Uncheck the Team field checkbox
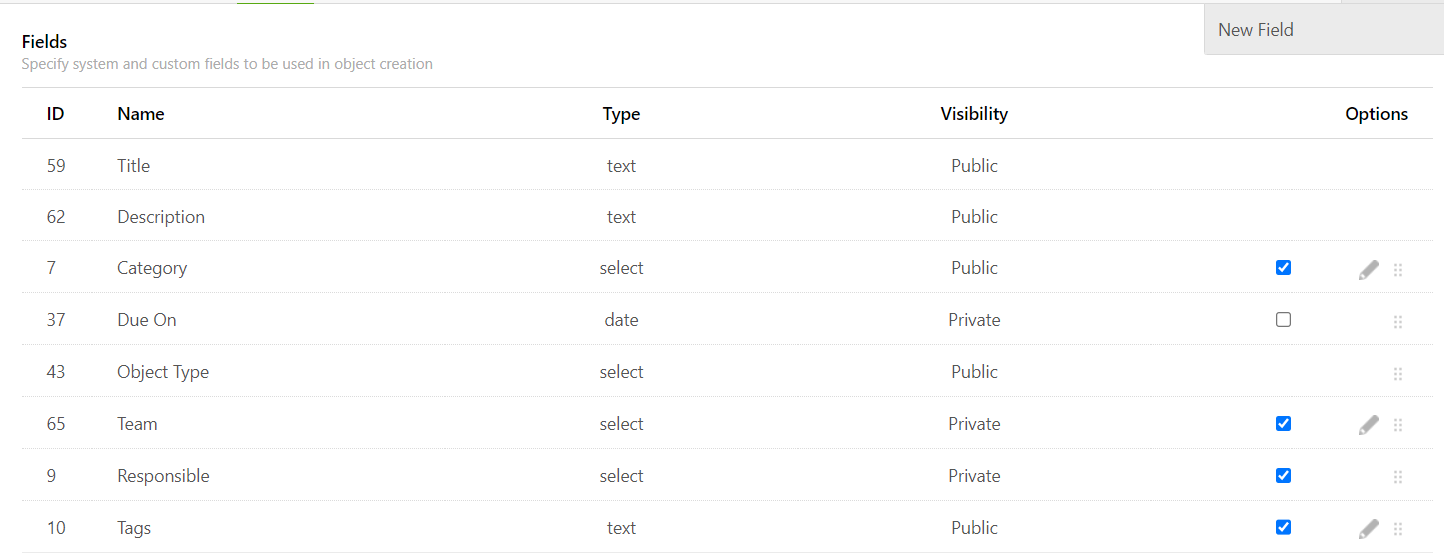 click(1284, 423)
